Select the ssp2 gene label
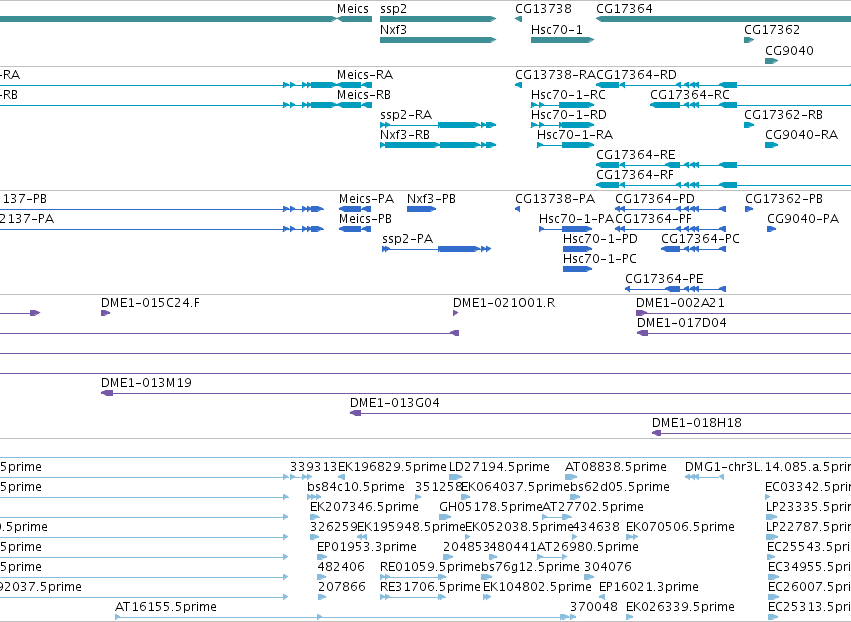Image resolution: width=851 pixels, height=622 pixels. pyautogui.click(x=393, y=9)
